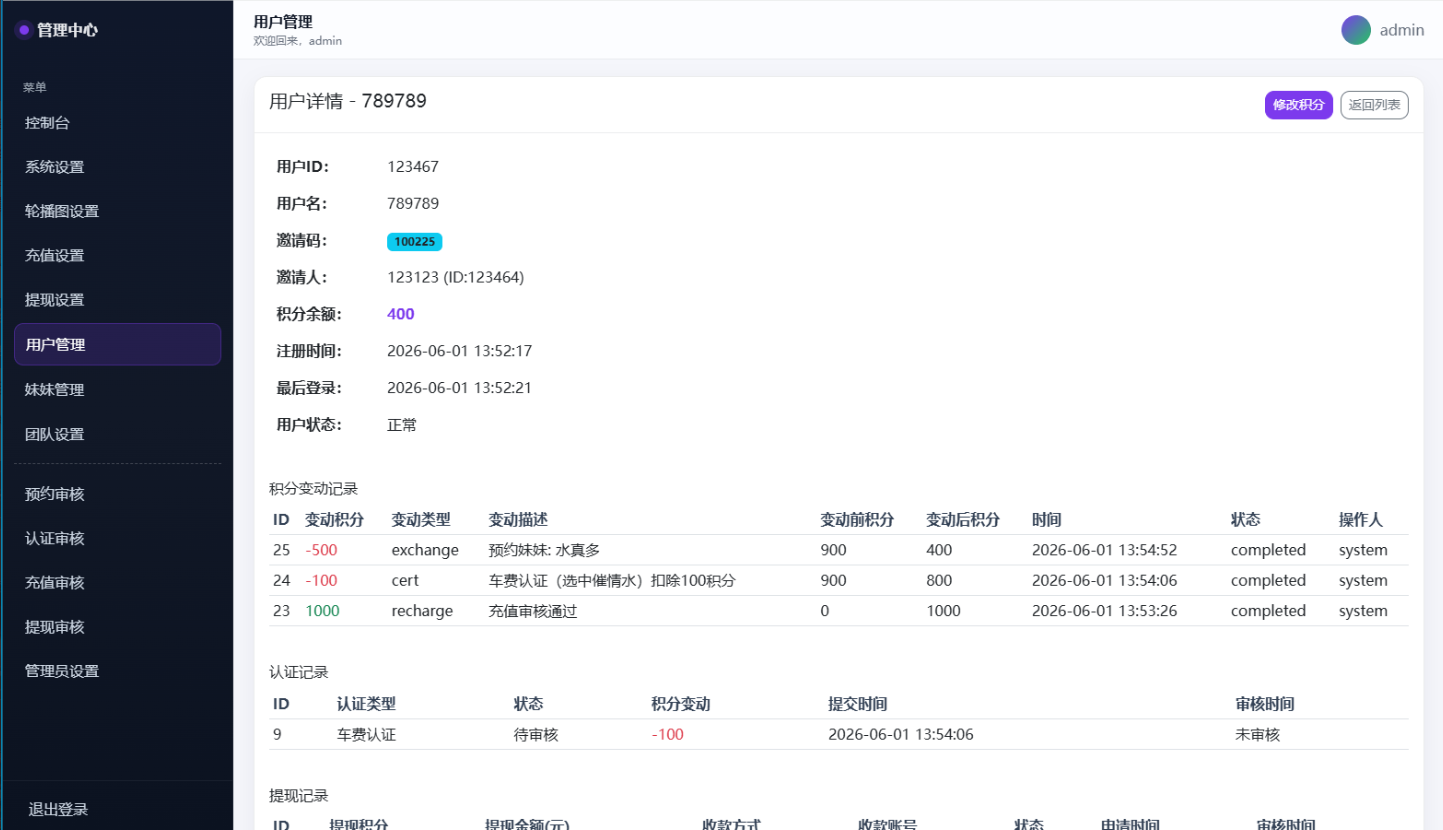Click time 2026-06-01 13:54:52

pos(1104,550)
